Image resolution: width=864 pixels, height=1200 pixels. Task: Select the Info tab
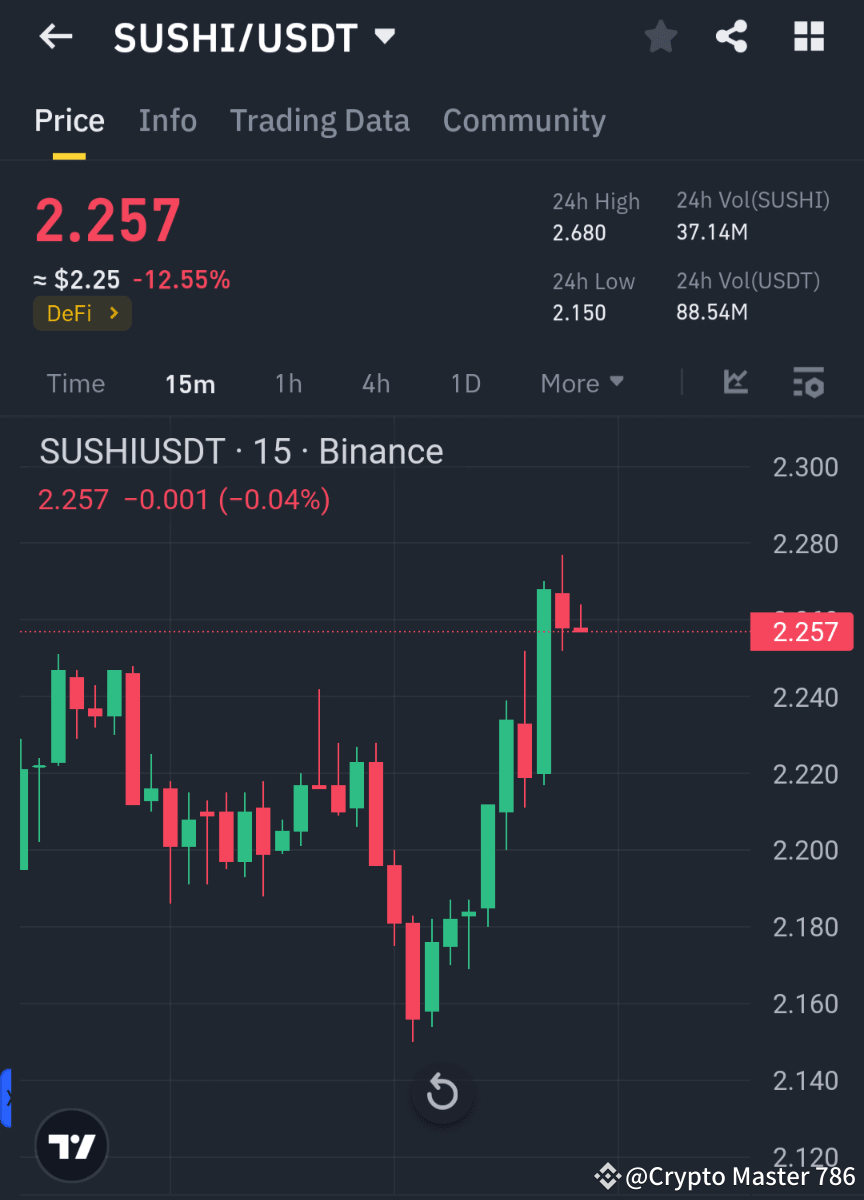(x=167, y=120)
